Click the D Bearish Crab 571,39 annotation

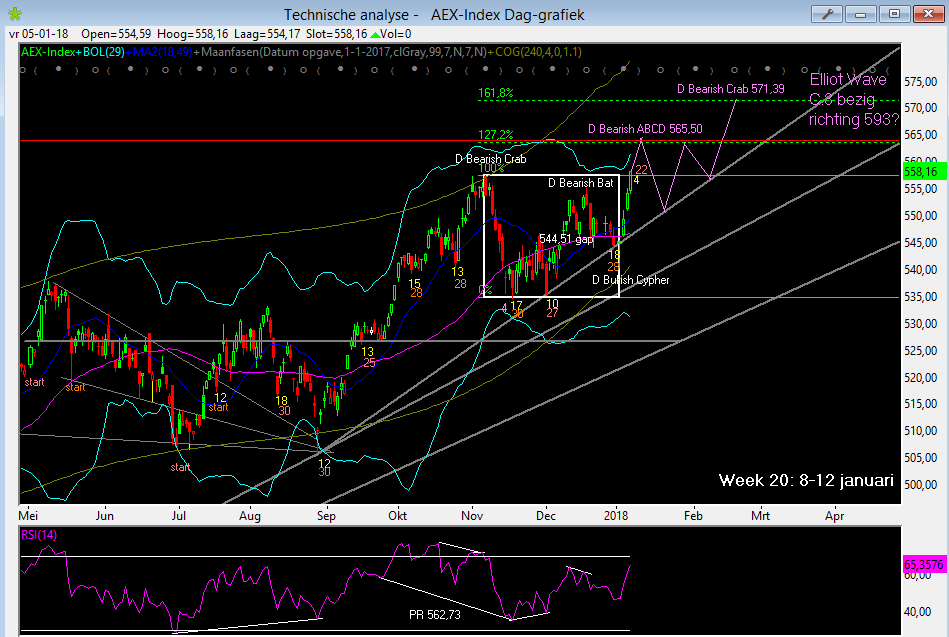point(730,89)
